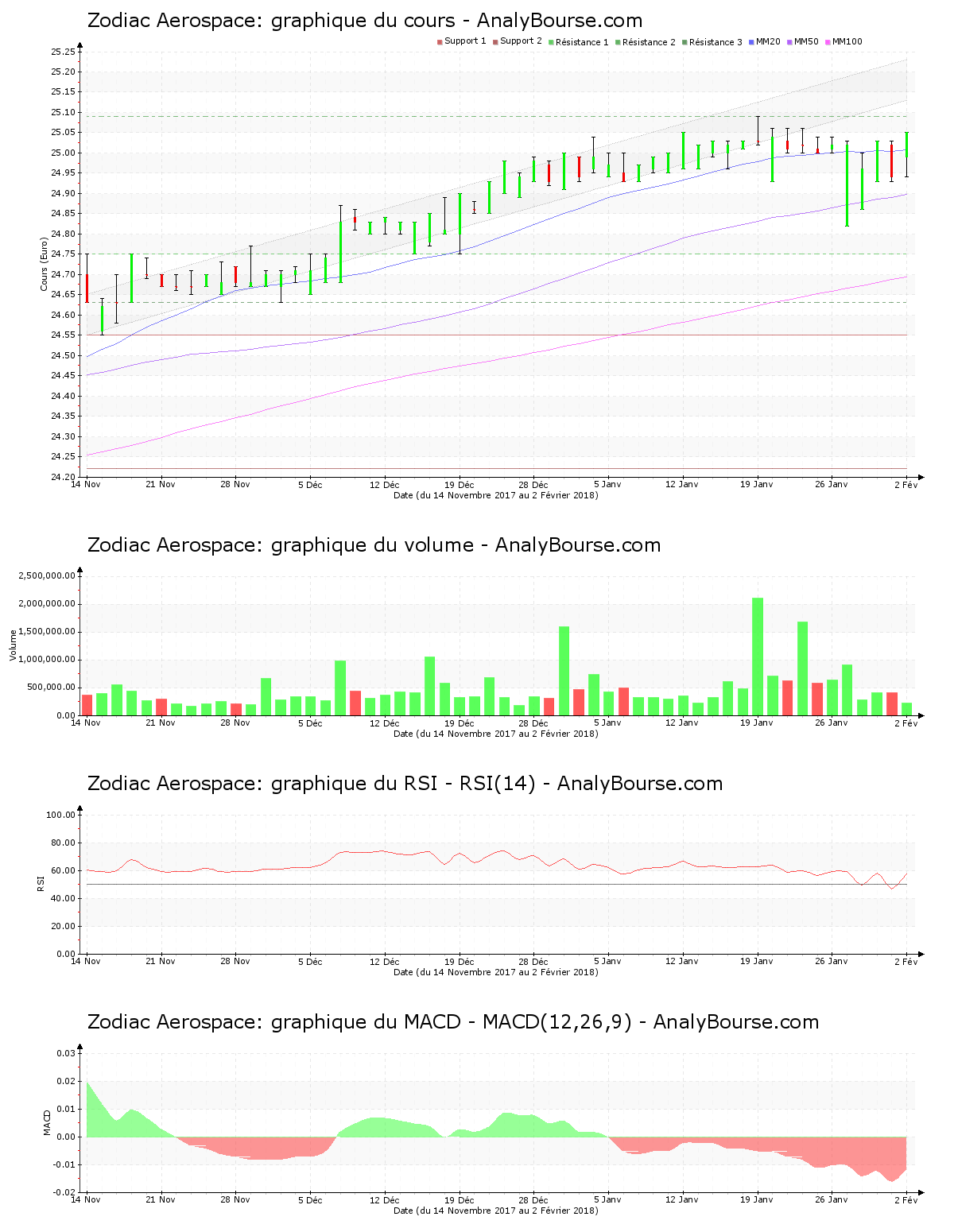Click the 24.55 value on price axis
Viewport: 954px width, 1232px height.
[x=62, y=335]
